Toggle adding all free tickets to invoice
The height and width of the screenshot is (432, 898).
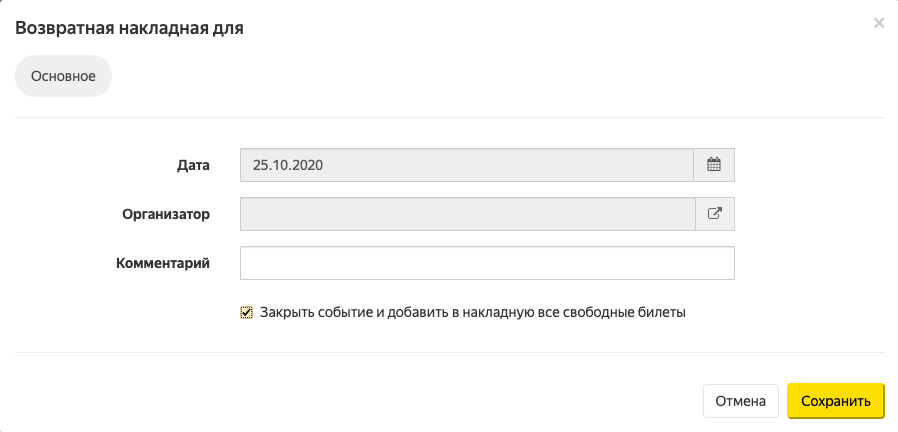(x=246, y=312)
